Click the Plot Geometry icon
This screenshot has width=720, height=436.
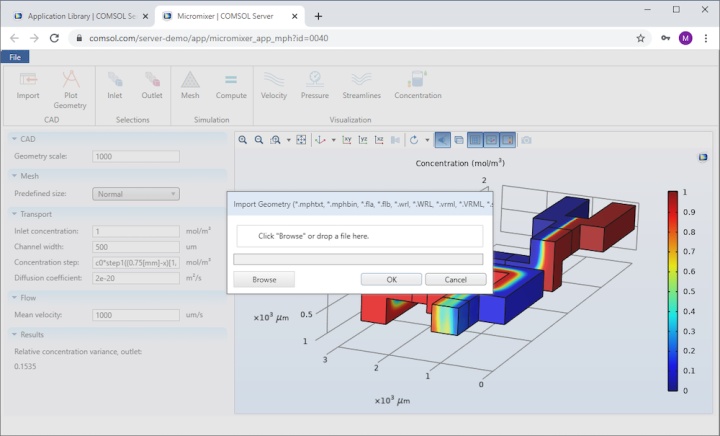[x=71, y=79]
